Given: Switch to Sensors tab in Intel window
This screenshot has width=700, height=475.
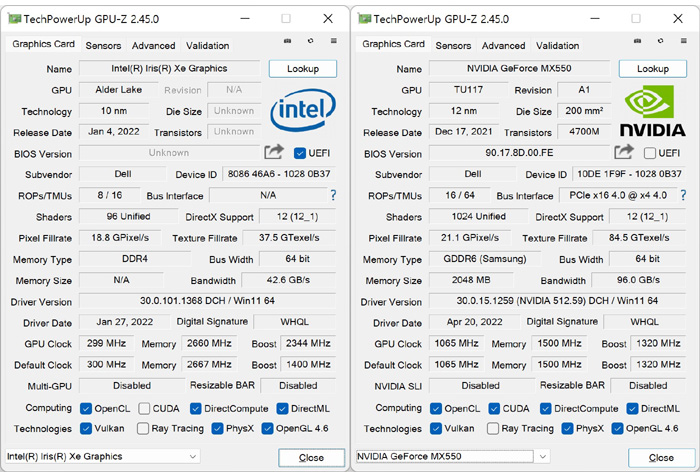Looking at the screenshot, I should point(103,46).
